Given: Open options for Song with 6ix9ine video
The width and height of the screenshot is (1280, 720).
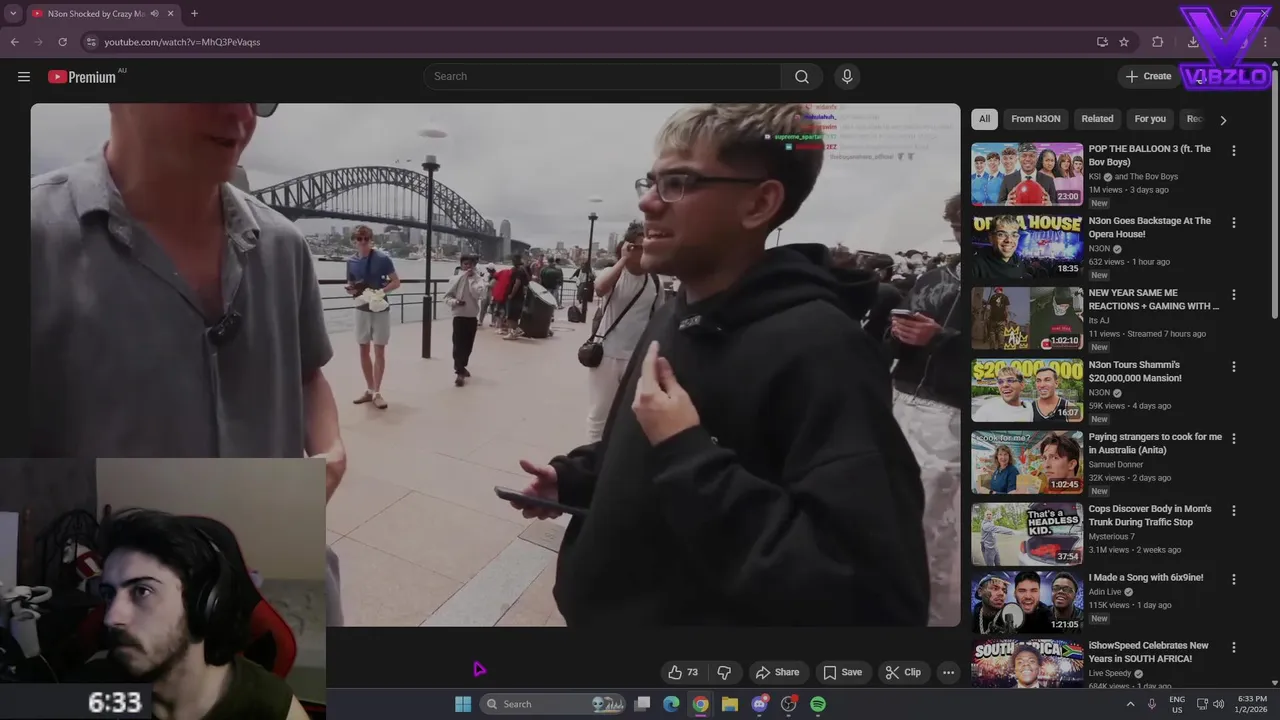Looking at the screenshot, I should click(x=1233, y=579).
